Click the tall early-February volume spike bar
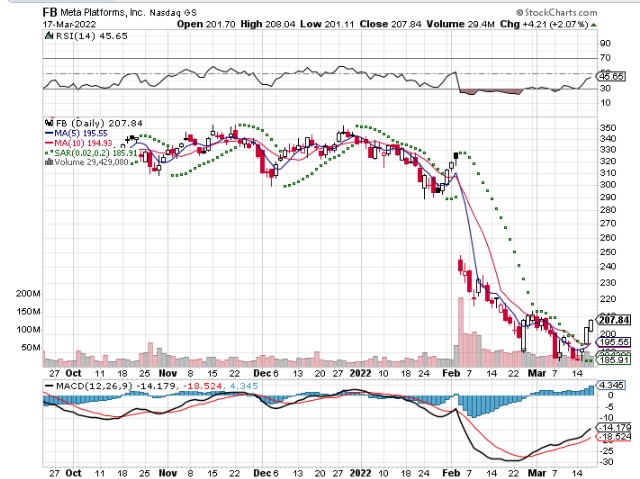 (x=461, y=332)
